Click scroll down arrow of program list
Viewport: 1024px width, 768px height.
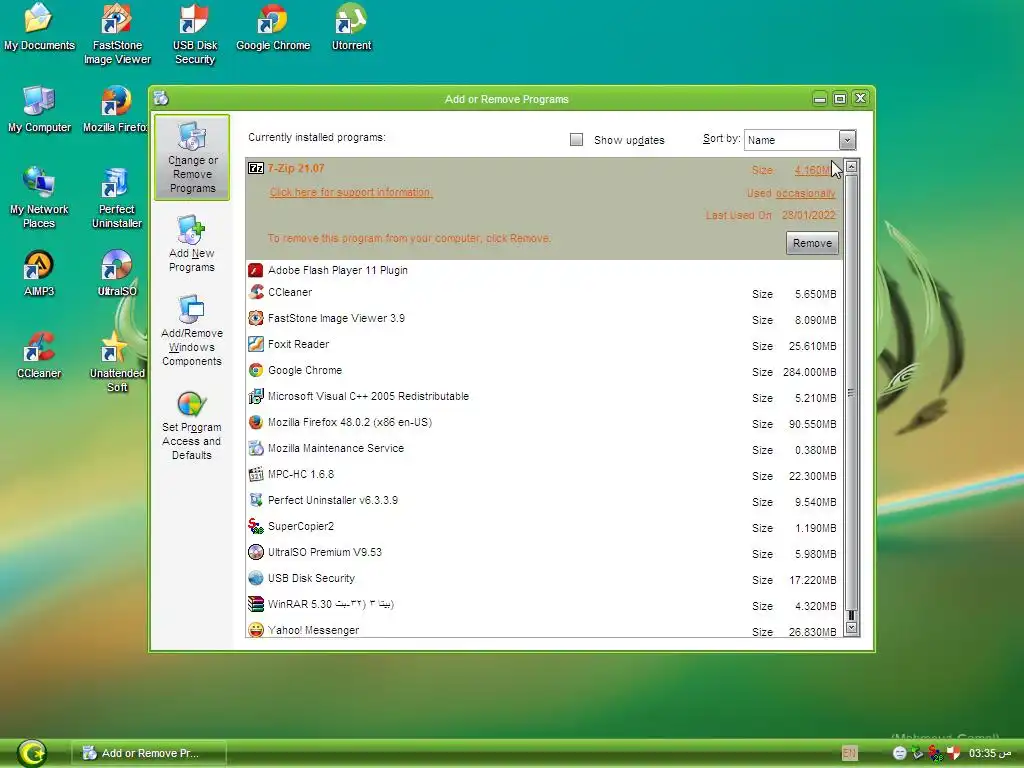click(851, 628)
